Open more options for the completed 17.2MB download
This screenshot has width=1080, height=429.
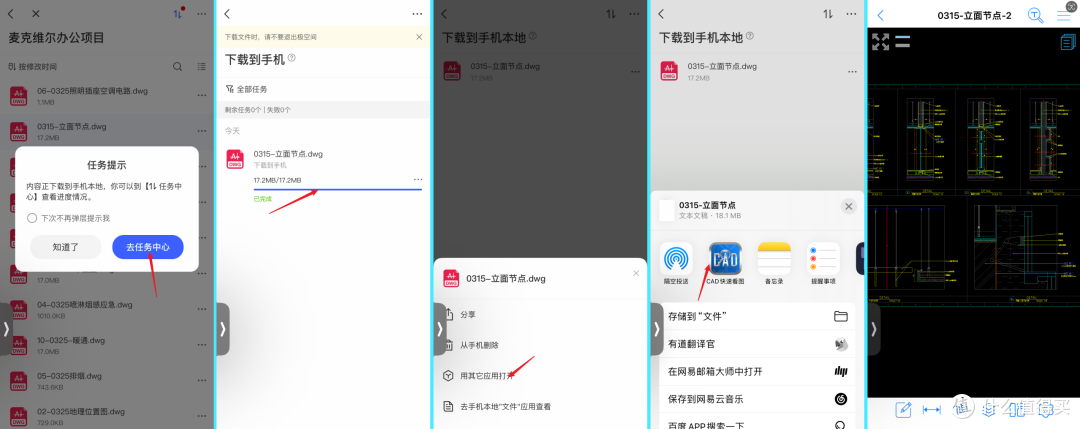point(417,180)
